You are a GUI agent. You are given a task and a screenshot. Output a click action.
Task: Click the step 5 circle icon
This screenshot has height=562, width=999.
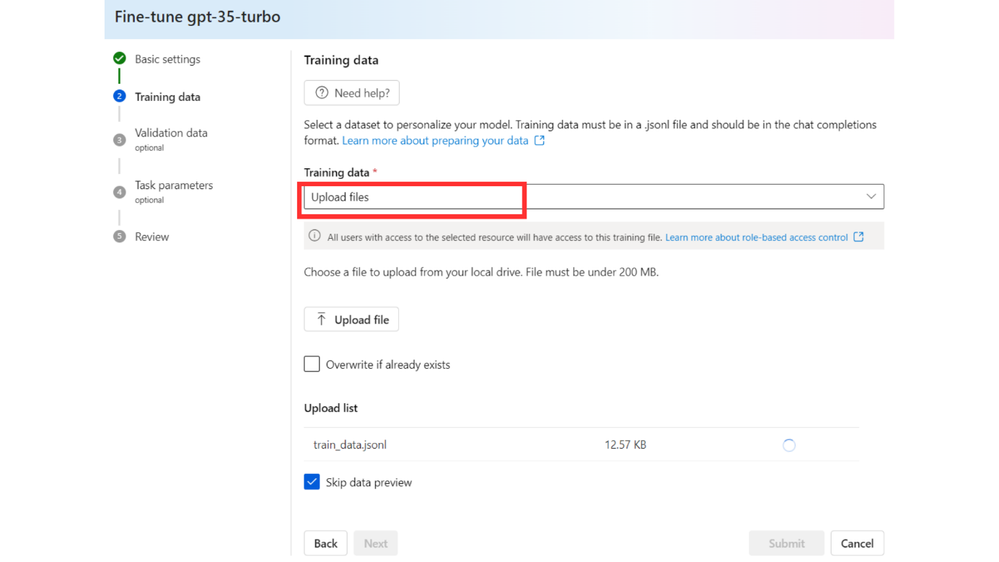tap(119, 236)
